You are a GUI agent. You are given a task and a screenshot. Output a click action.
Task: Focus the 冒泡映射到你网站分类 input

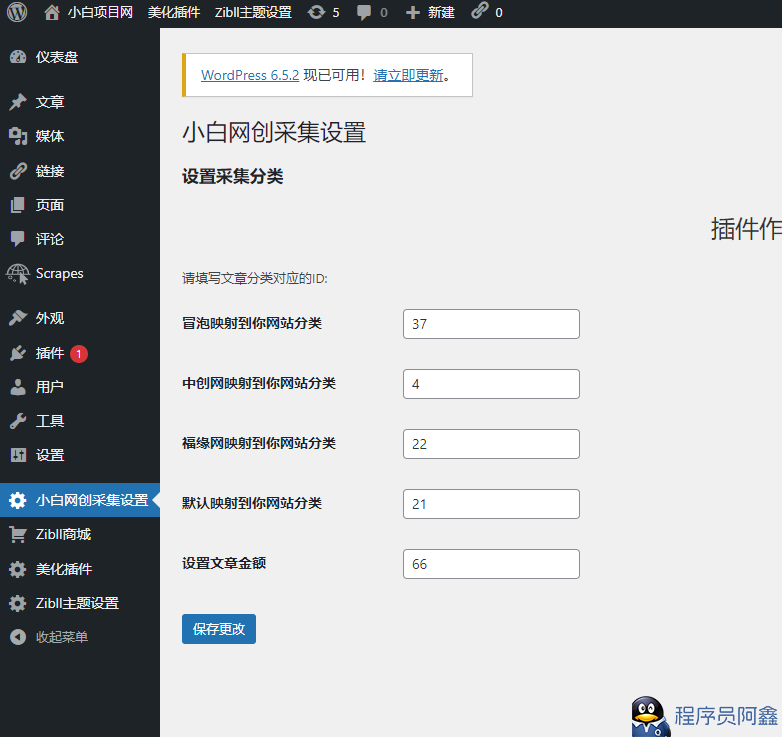click(491, 324)
